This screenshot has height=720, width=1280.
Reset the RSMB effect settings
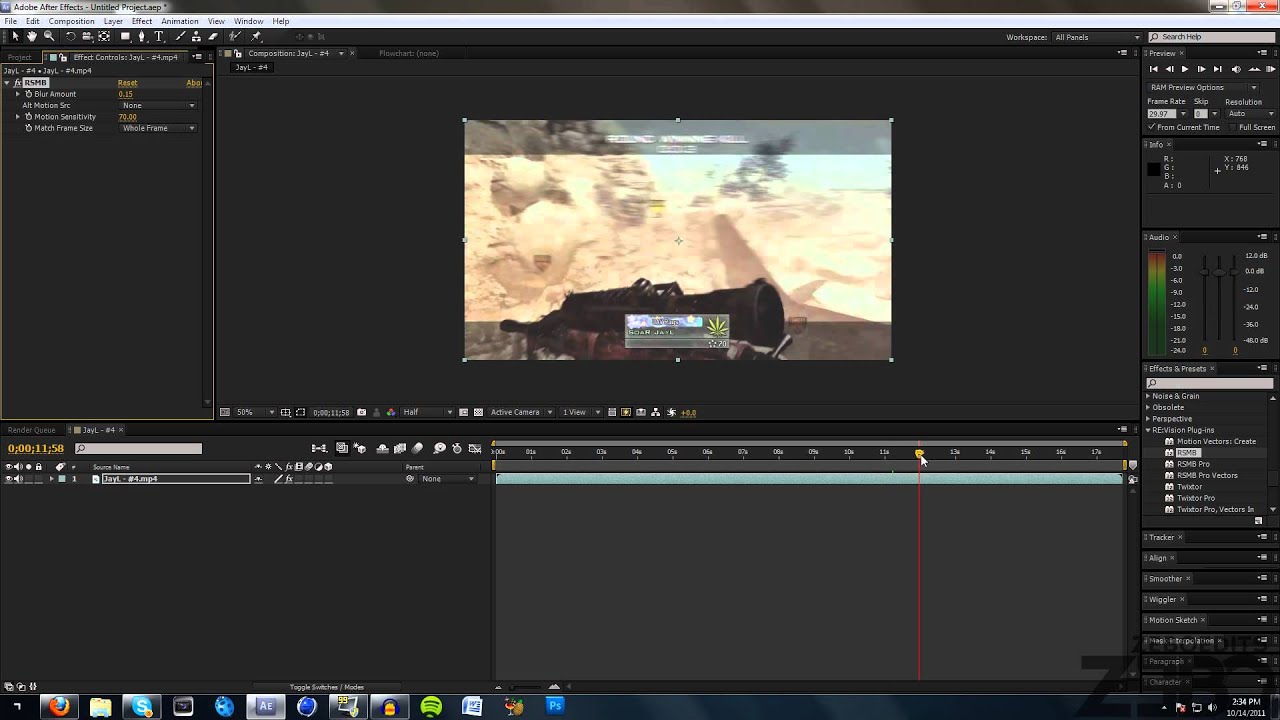coord(127,83)
